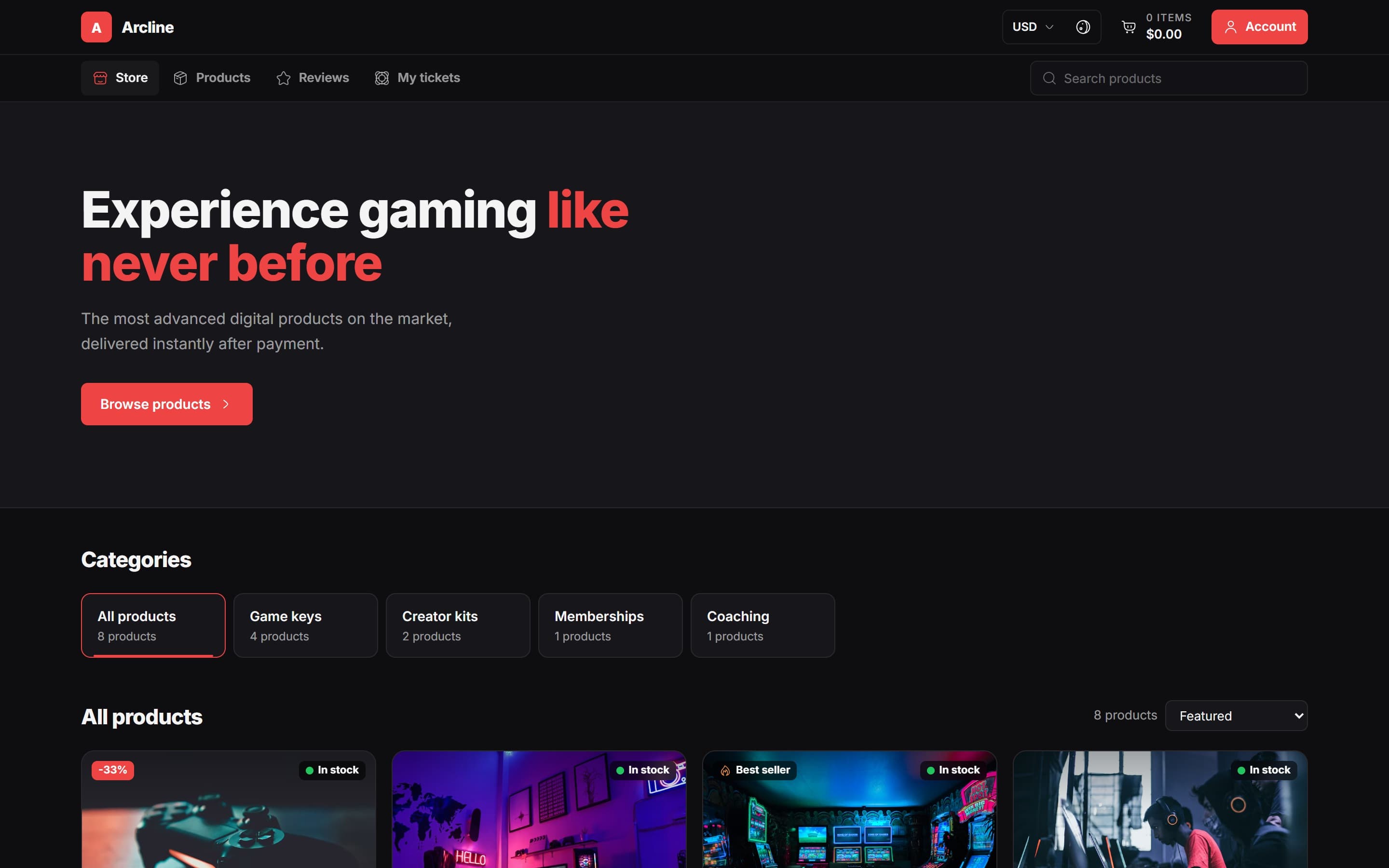Screen dimensions: 1389x868
Task: Click the Account button
Action: pos(1259,27)
